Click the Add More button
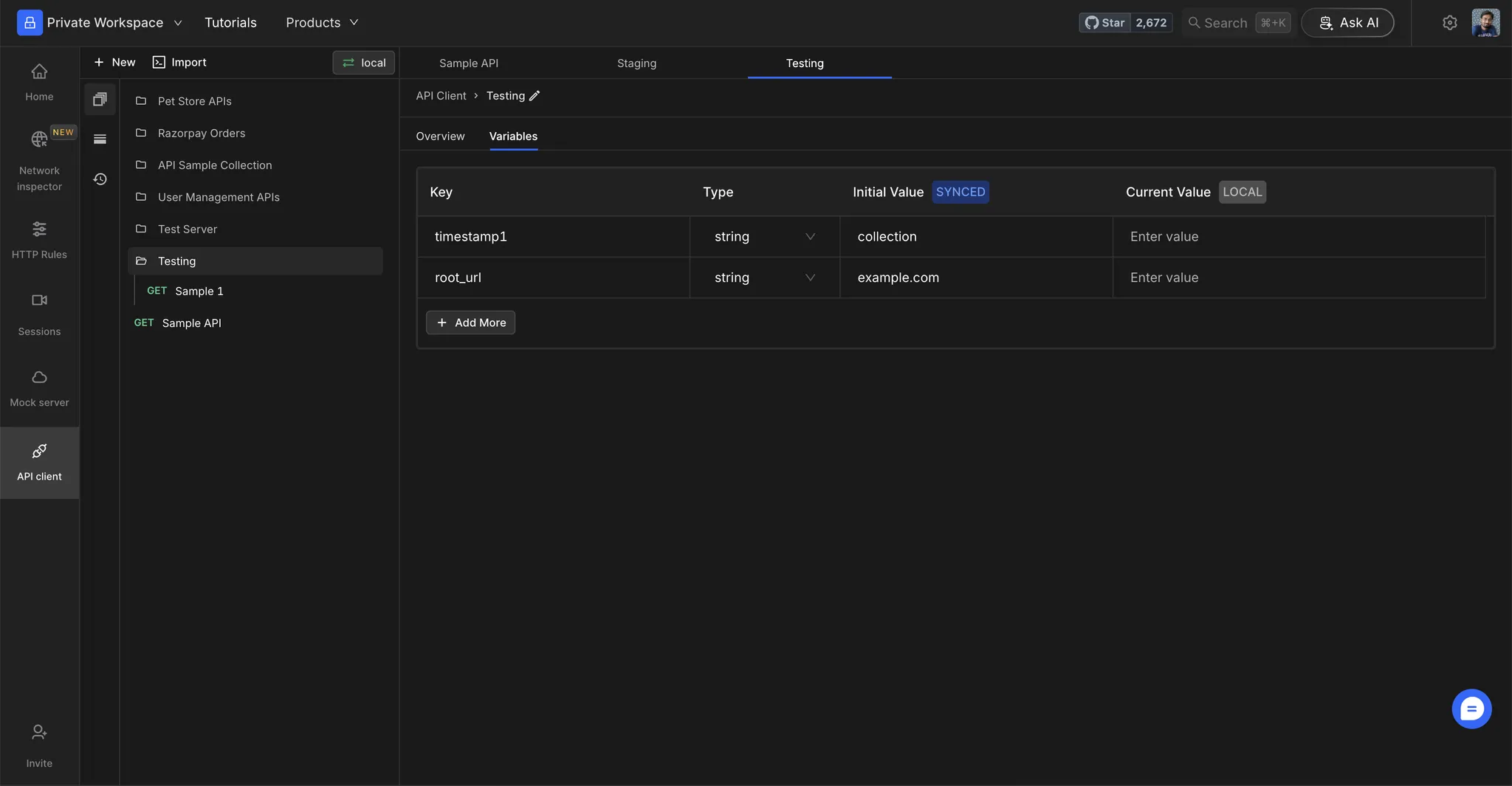Screen dimensions: 1512x786 coord(470,323)
